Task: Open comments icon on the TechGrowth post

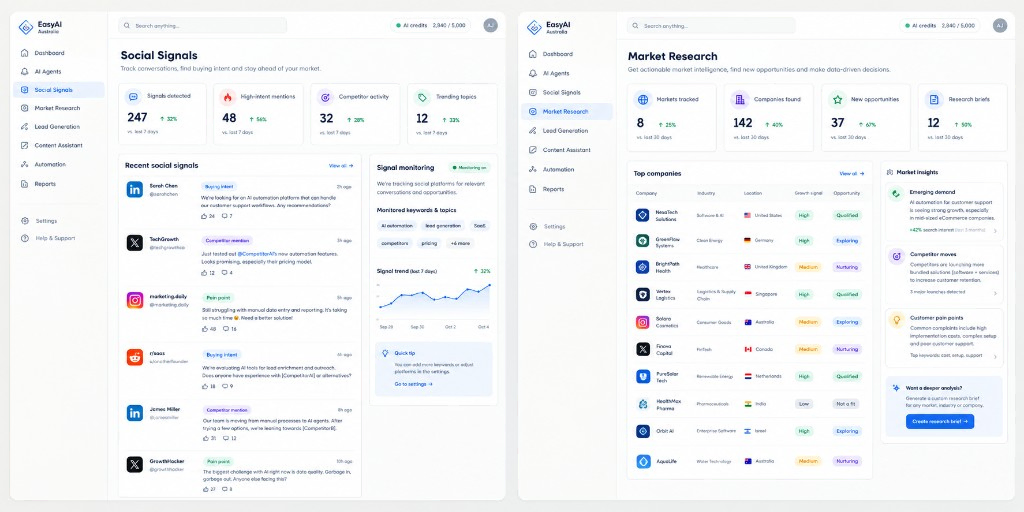Action: (224, 273)
